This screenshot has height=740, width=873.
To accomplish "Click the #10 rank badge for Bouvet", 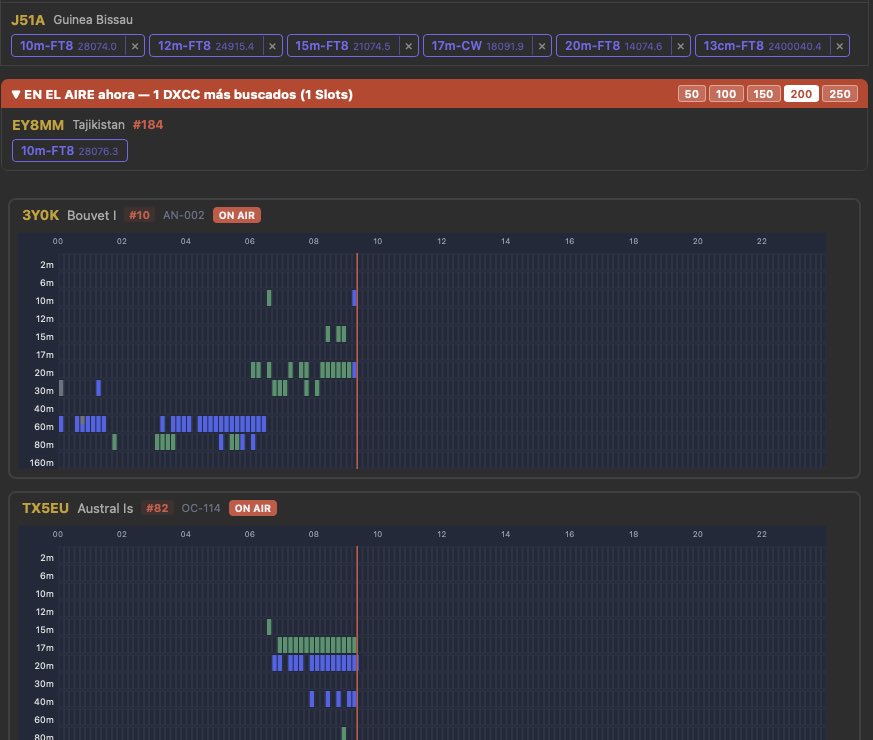I will 139,215.
